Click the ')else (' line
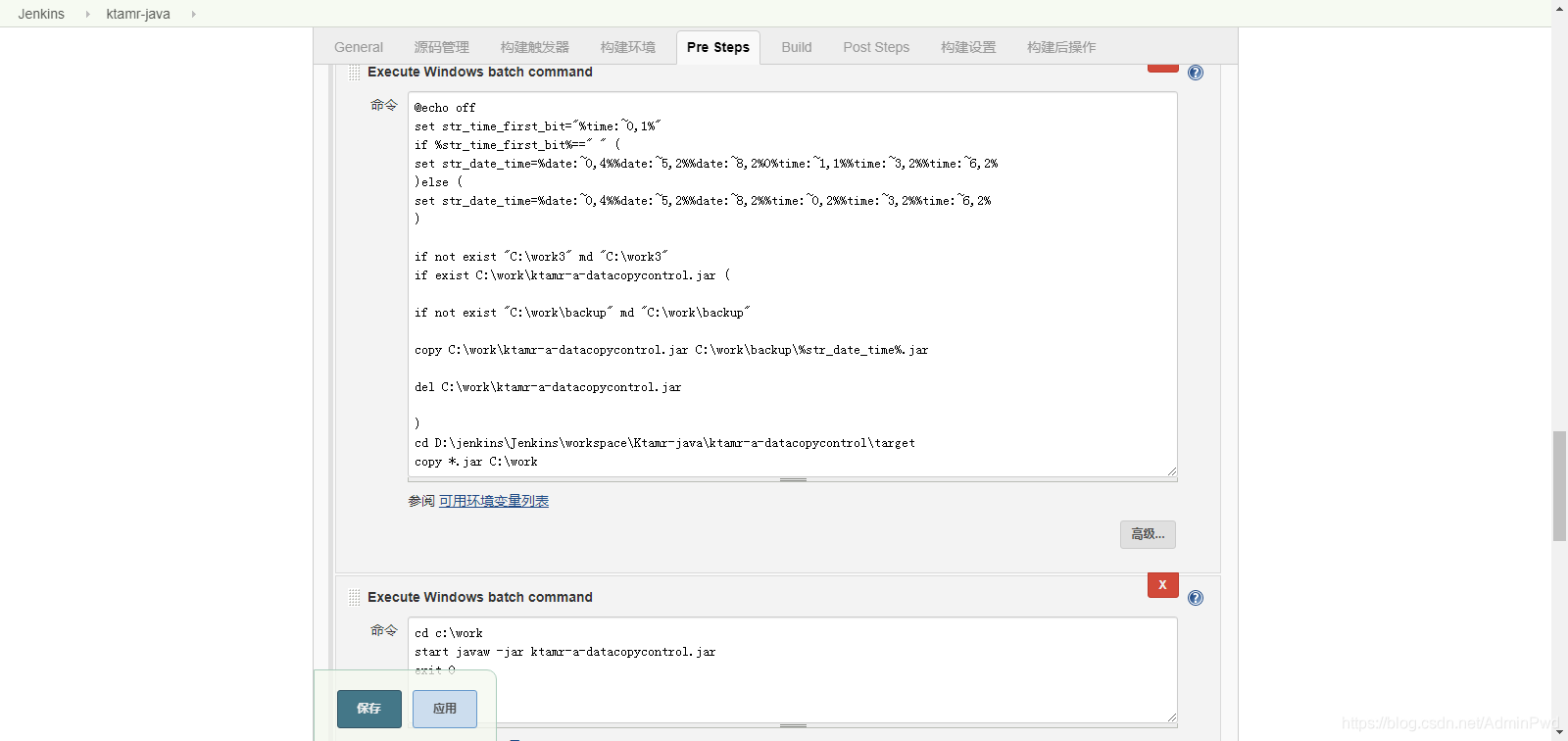Screen dimensions: 1568x741 click(x=438, y=182)
